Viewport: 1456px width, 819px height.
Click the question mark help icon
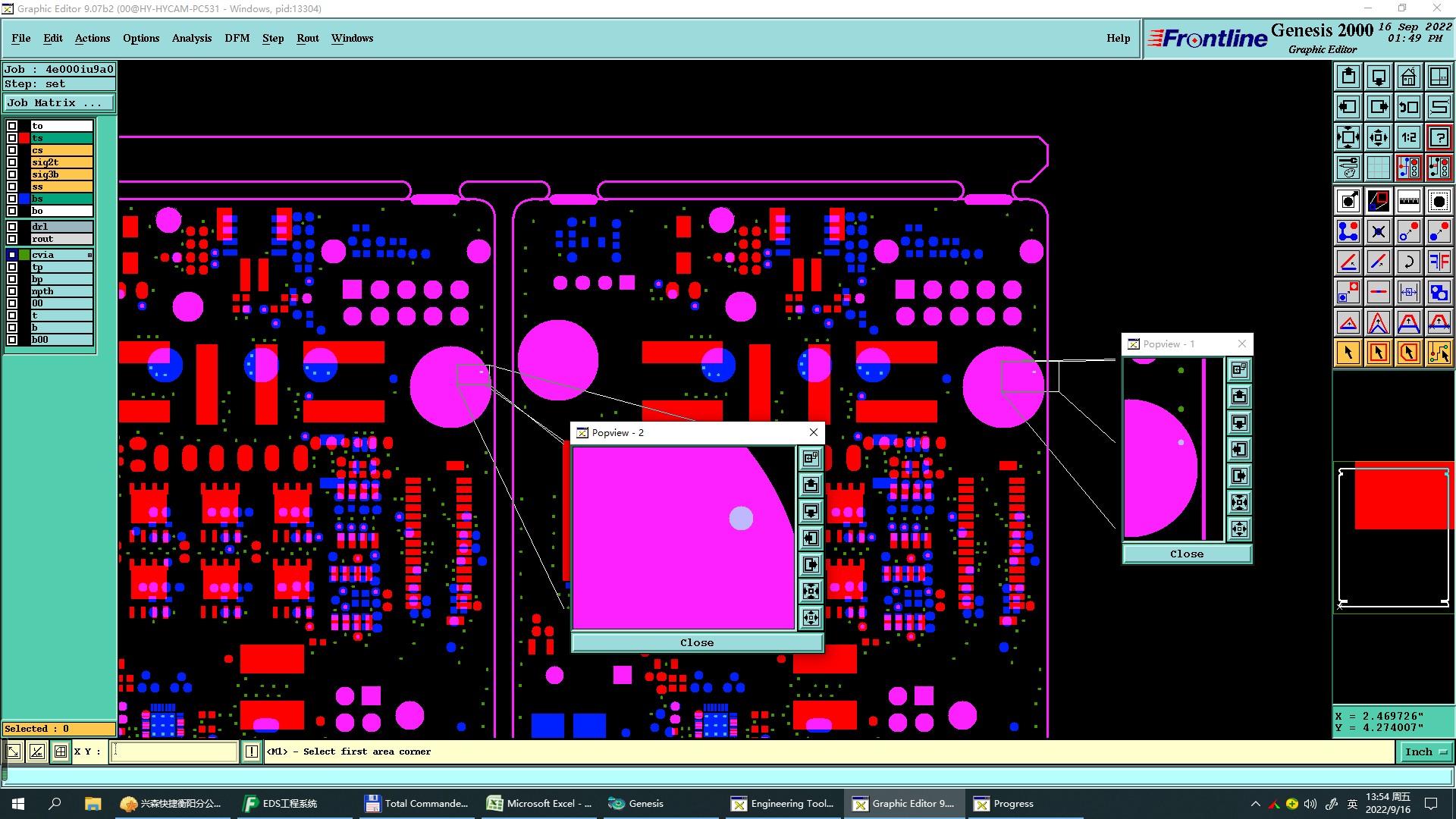pos(1439,137)
